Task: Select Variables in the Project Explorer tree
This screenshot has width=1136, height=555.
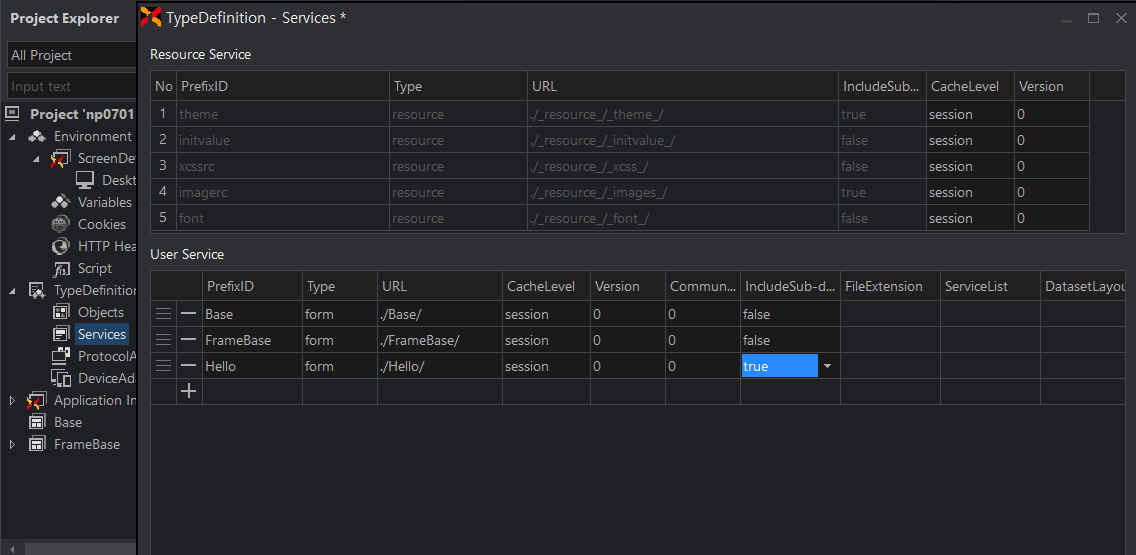Action: click(105, 202)
